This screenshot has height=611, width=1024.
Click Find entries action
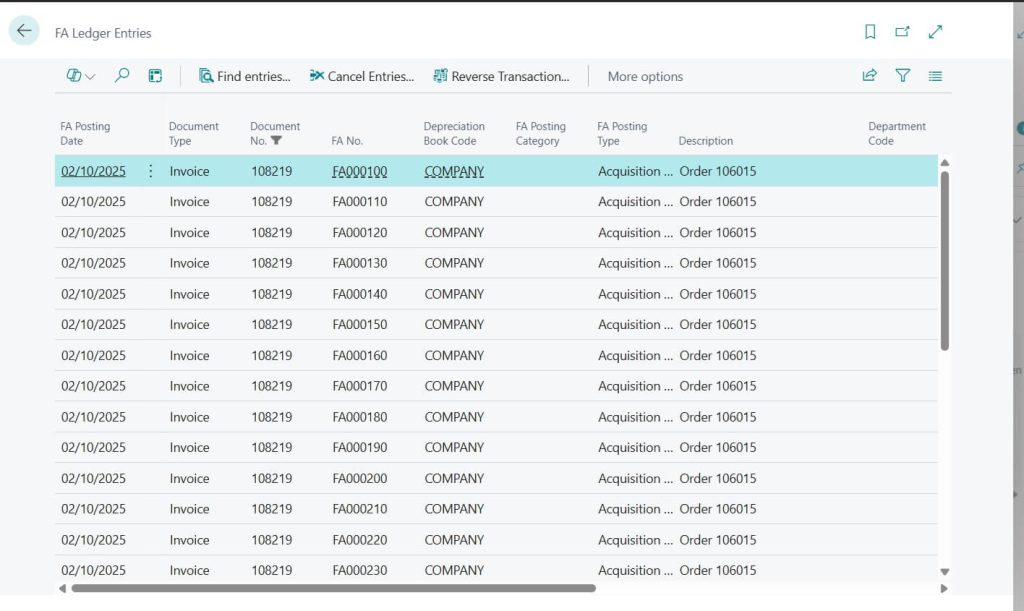[244, 76]
